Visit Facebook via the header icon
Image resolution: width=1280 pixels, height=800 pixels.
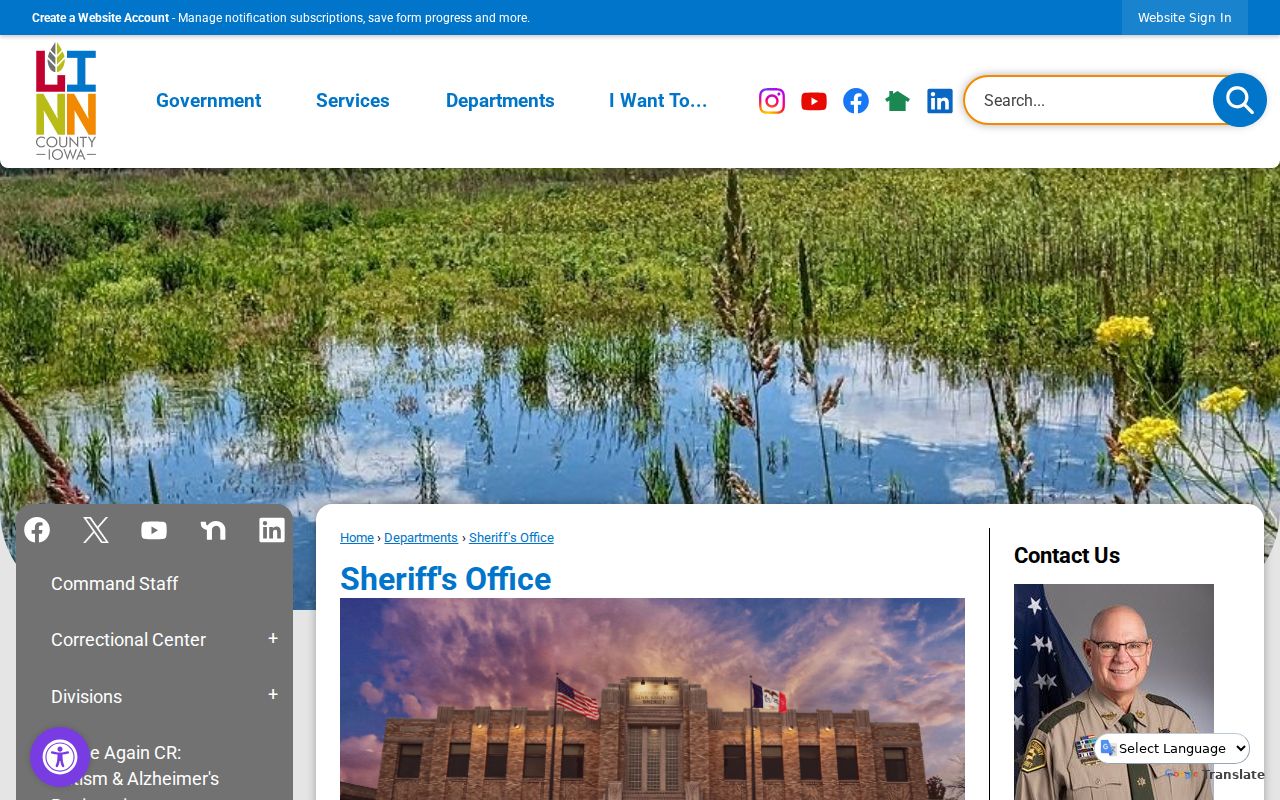[856, 101]
